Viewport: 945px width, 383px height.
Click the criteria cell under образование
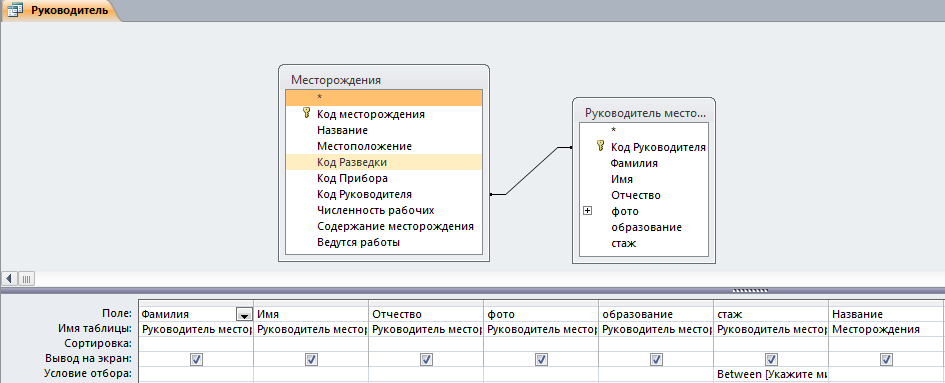pos(656,374)
